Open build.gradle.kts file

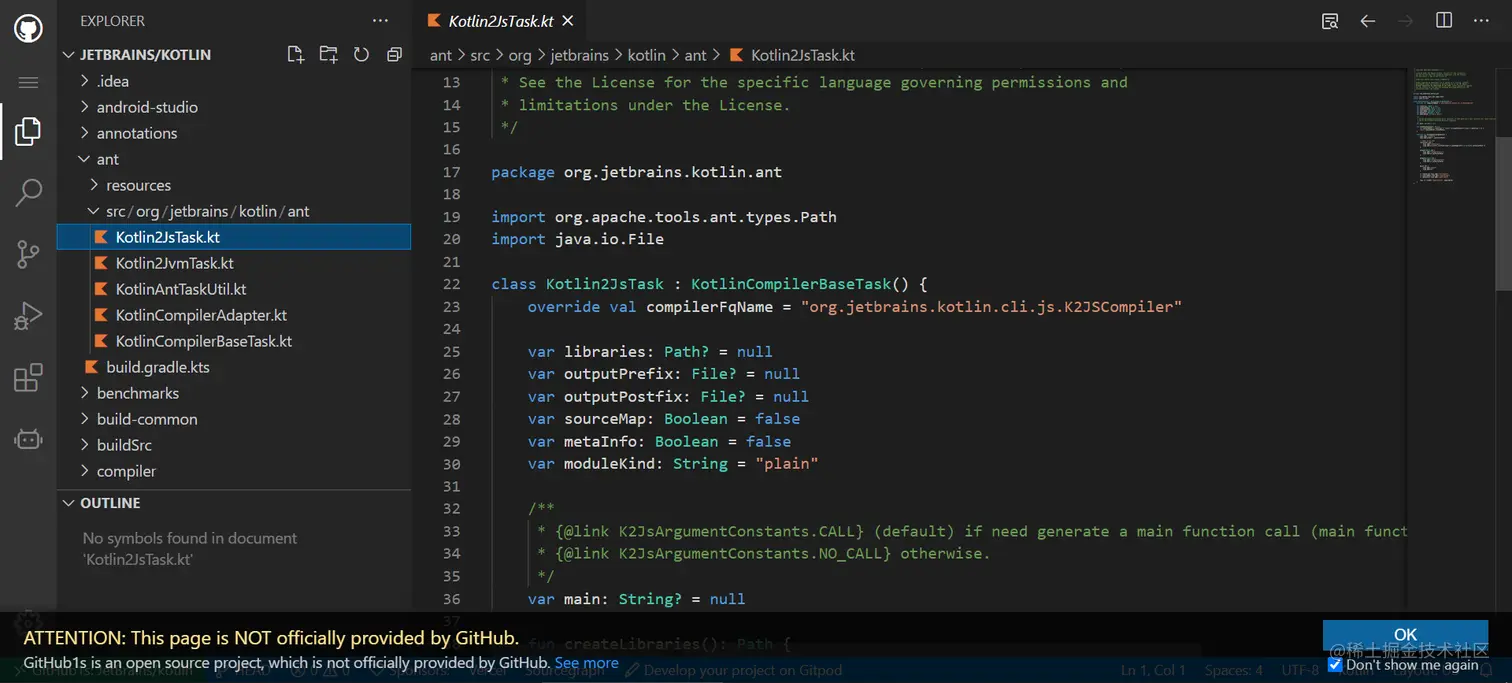point(158,367)
